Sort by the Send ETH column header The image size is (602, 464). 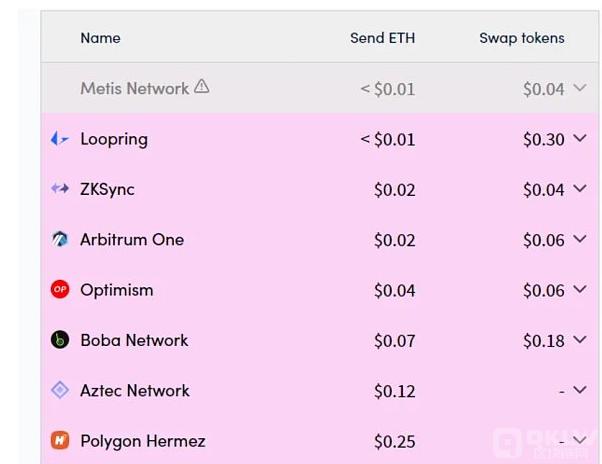tap(382, 38)
